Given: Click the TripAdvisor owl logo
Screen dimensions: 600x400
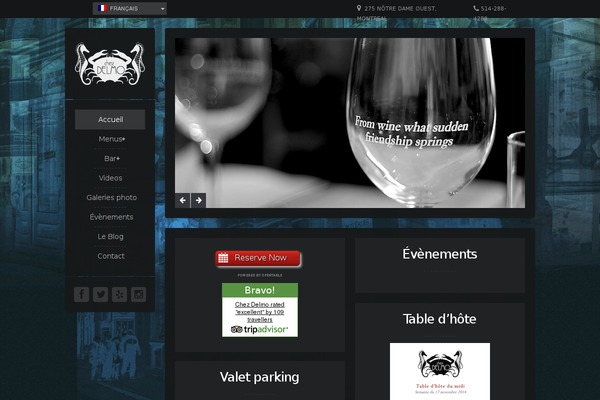Looking at the screenshot, I should tap(236, 329).
